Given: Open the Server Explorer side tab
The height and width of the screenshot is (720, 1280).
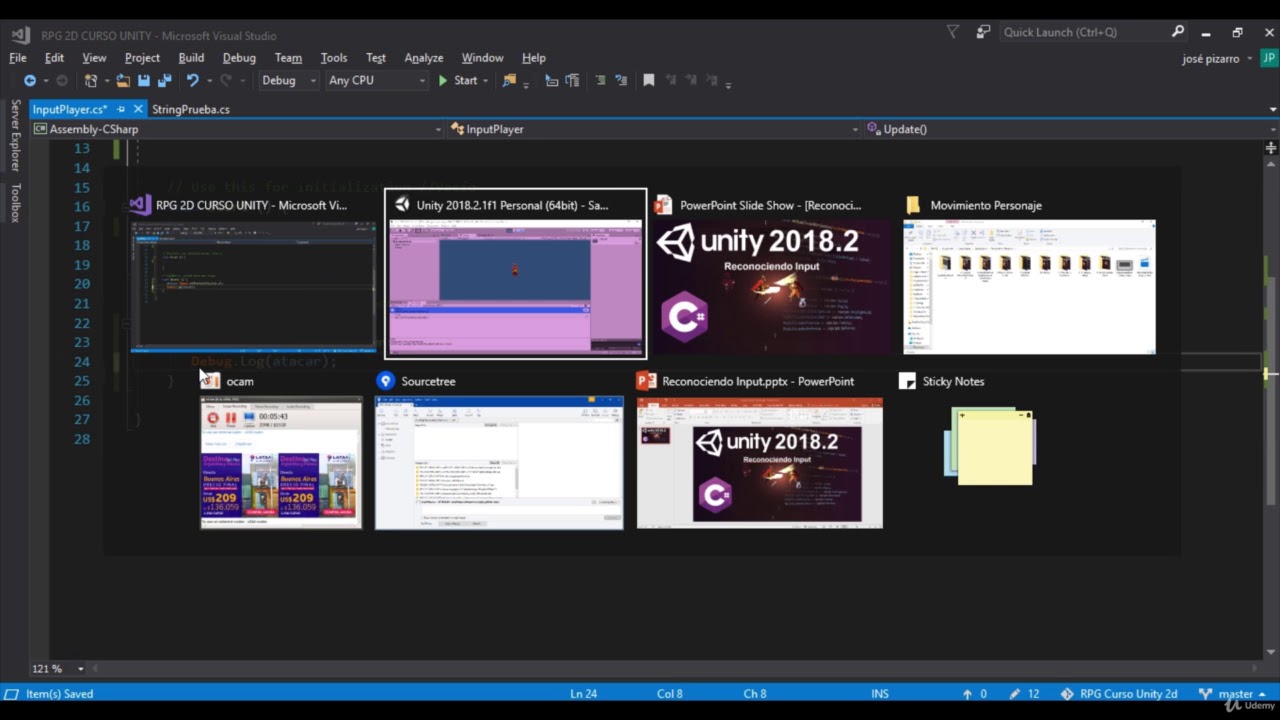Looking at the screenshot, I should (15, 135).
